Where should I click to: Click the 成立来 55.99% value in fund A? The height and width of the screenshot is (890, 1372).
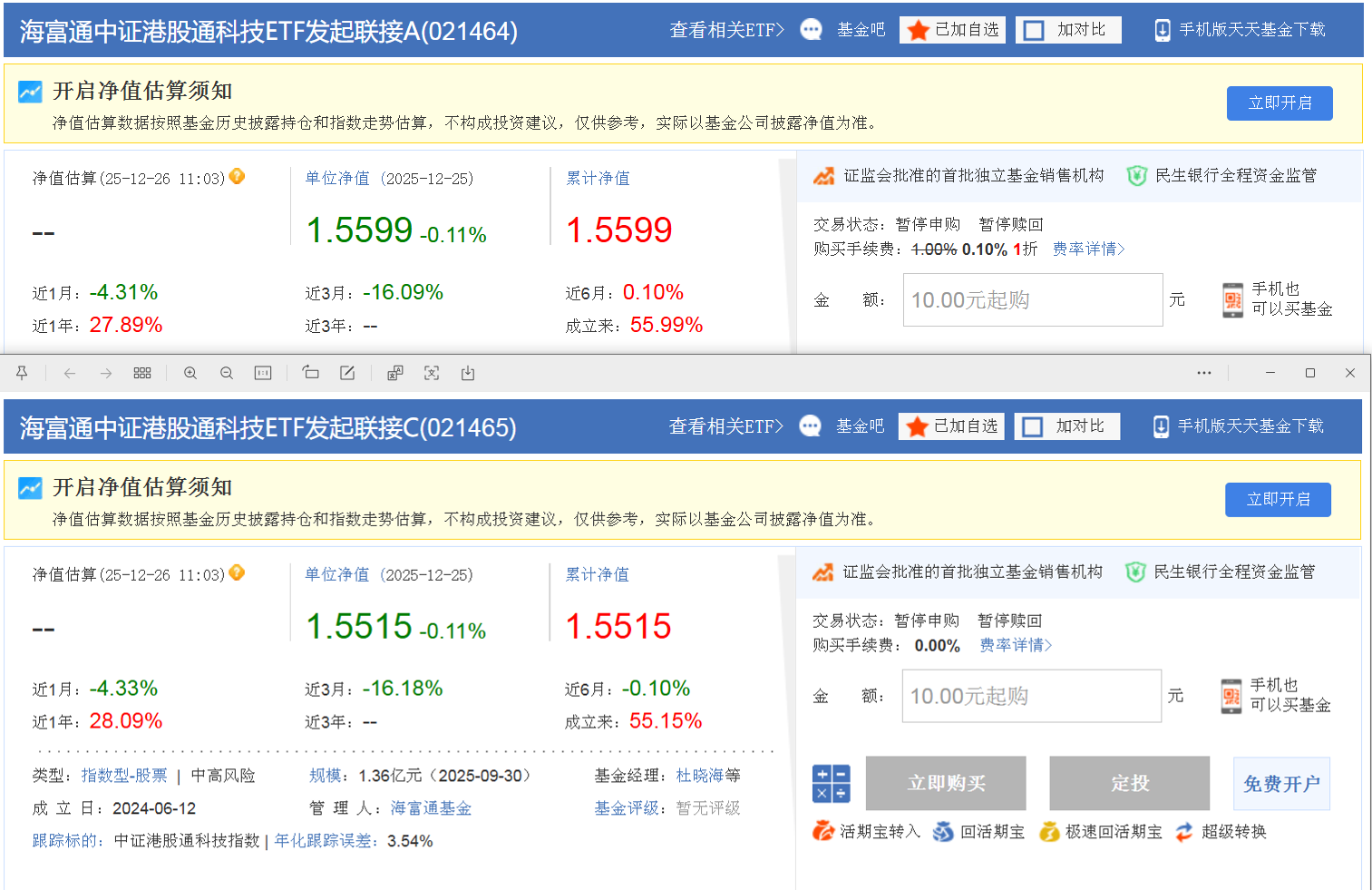point(667,325)
